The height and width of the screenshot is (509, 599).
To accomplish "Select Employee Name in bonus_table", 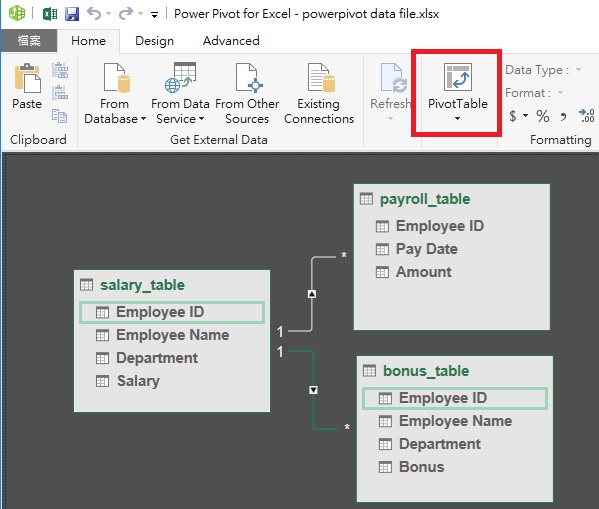I will (455, 421).
